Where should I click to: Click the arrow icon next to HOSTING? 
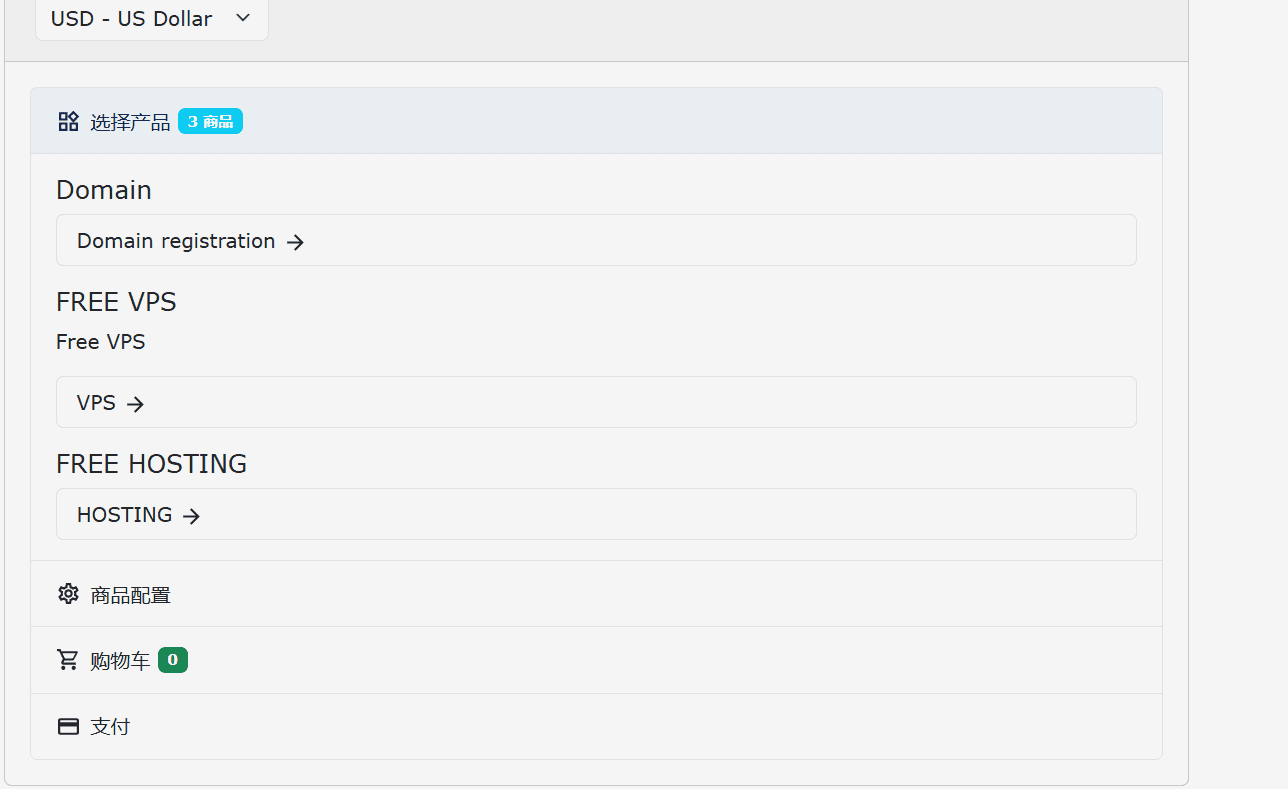tap(192, 516)
